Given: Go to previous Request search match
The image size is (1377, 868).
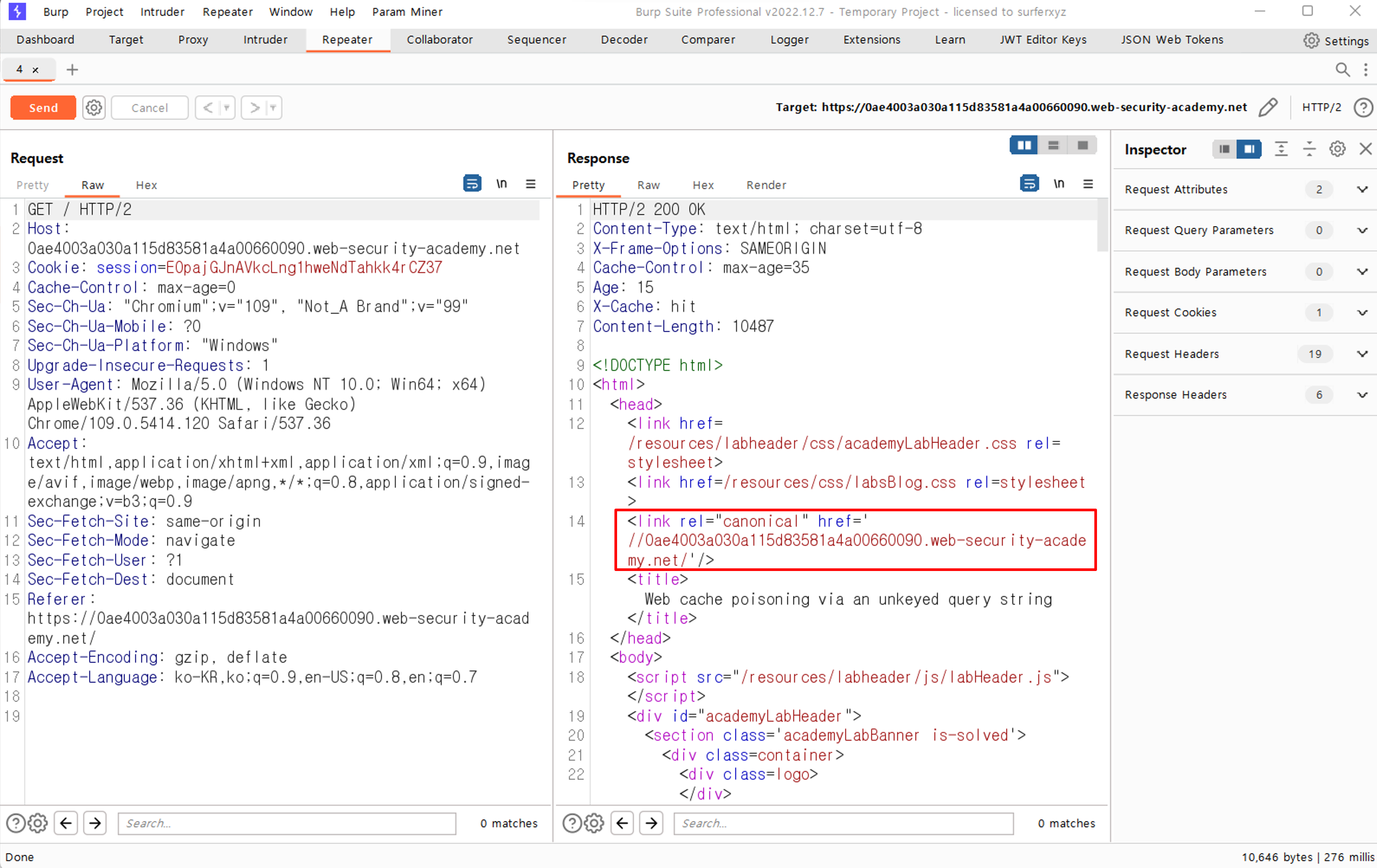Looking at the screenshot, I should click(66, 823).
